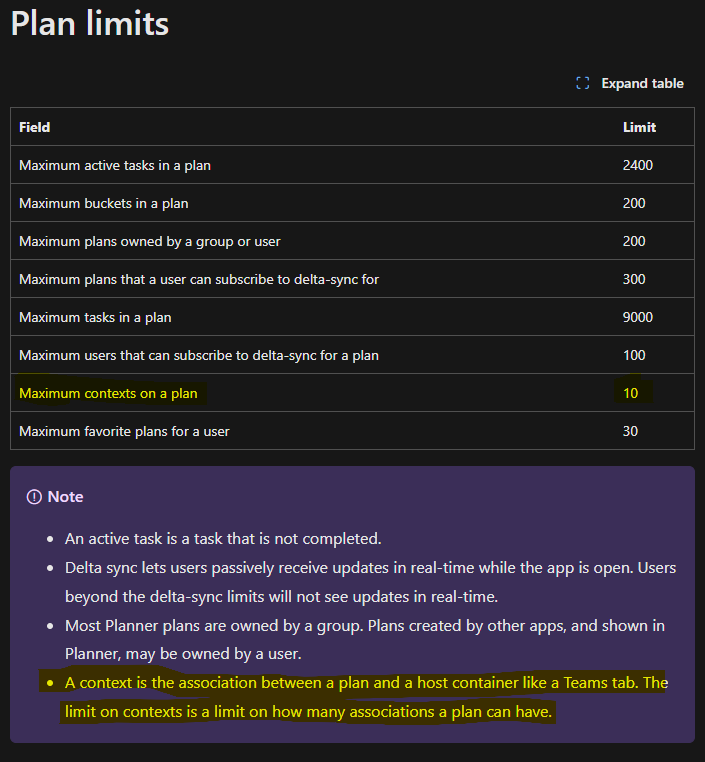This screenshot has height=762, width=705.
Task: Click the 2400 limit value
Action: tap(638, 165)
